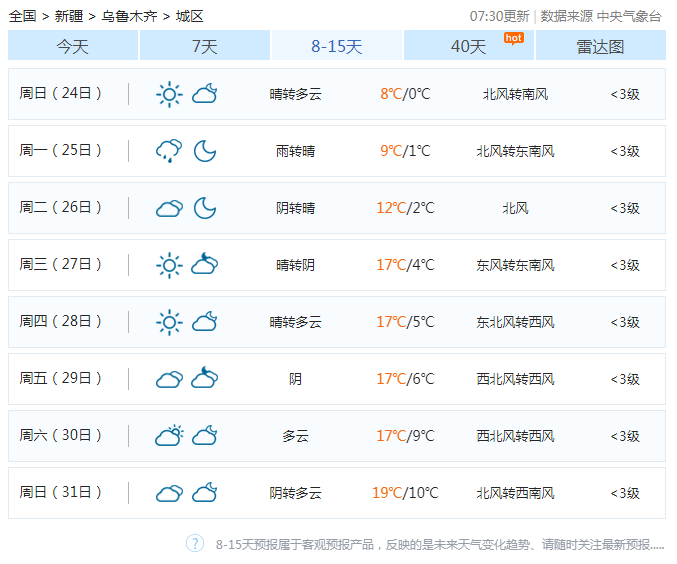Go to the 雷达图 tab
677x564 pixels.
601,45
